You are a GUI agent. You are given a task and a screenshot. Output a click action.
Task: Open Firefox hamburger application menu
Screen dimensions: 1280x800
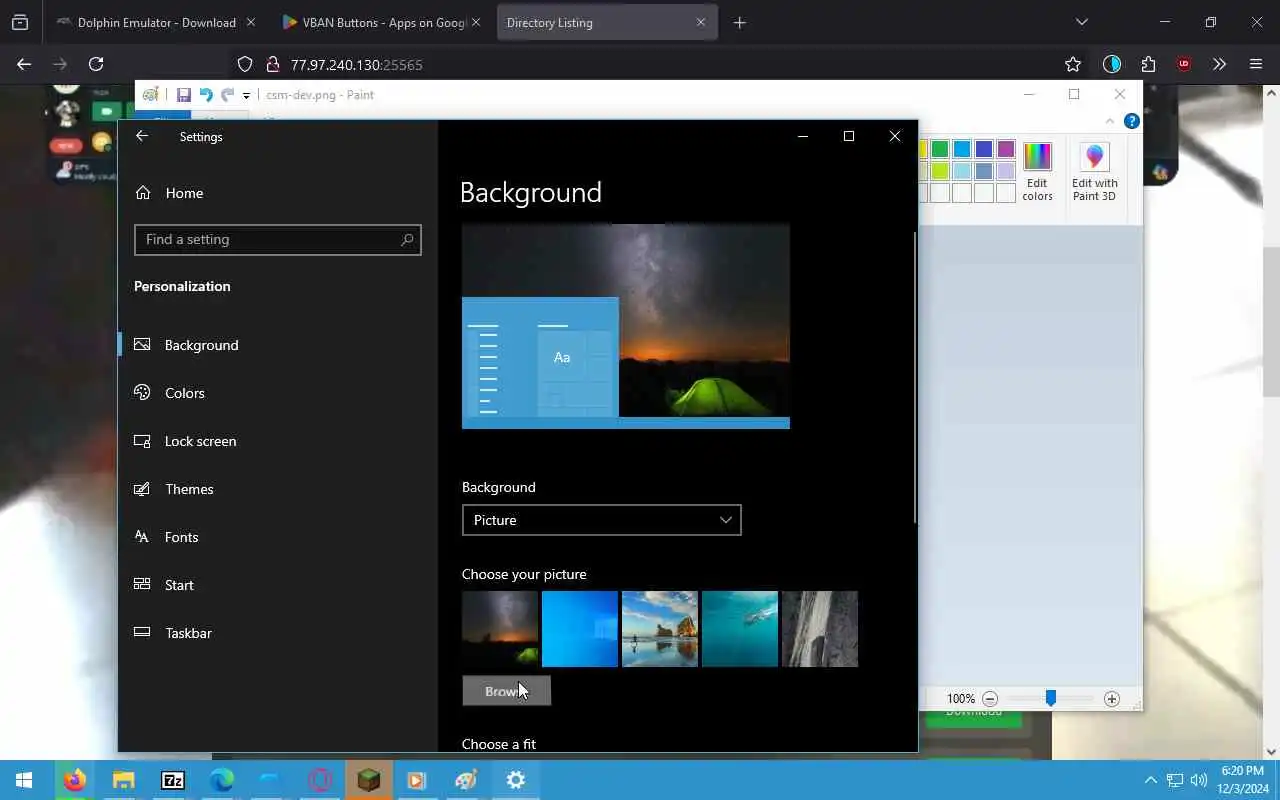[1256, 64]
